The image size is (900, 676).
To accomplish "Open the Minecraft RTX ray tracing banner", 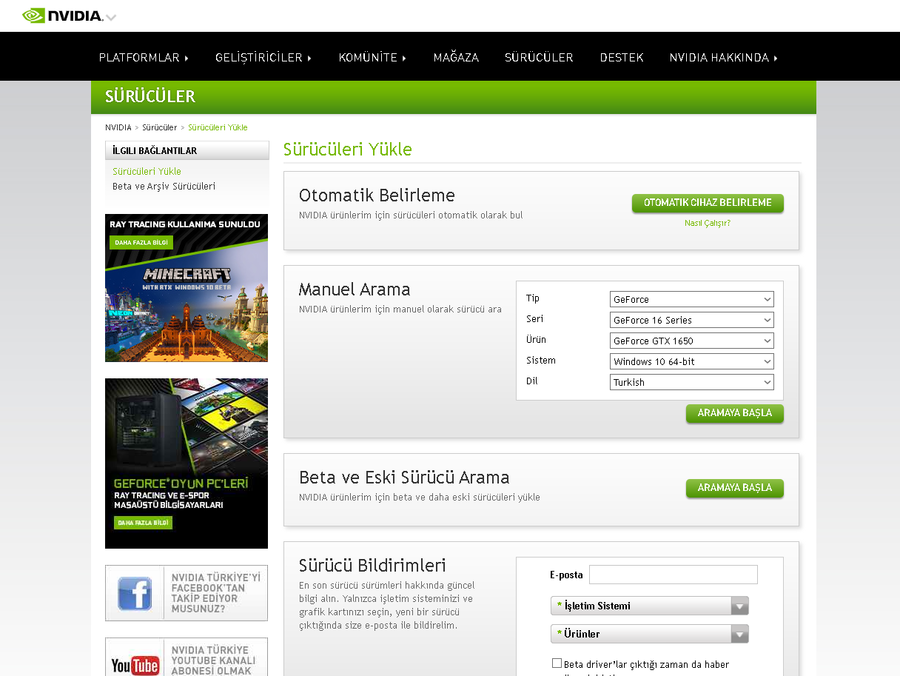I will coord(186,288).
